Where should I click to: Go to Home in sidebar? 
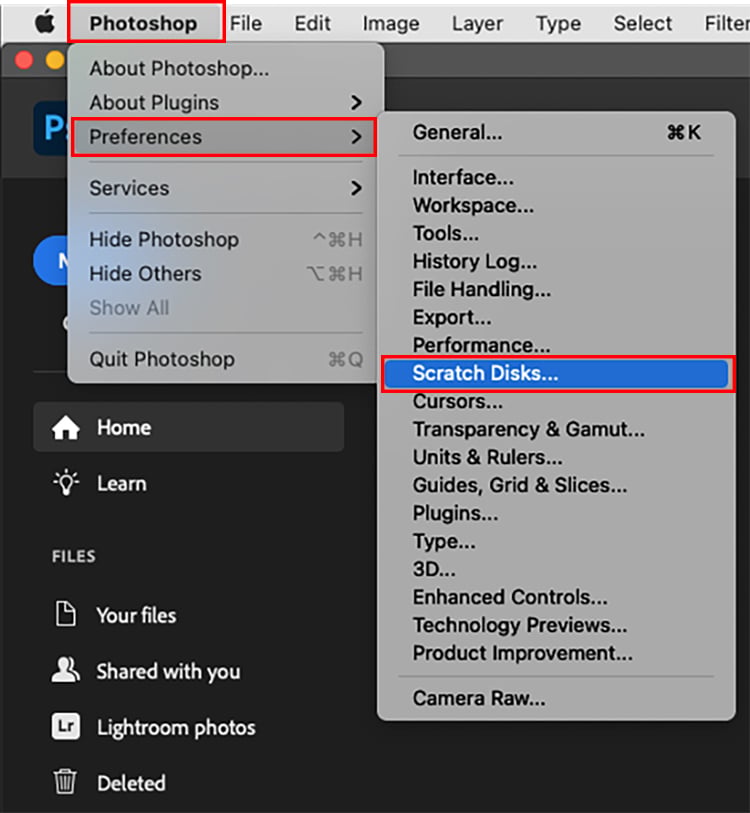189,428
